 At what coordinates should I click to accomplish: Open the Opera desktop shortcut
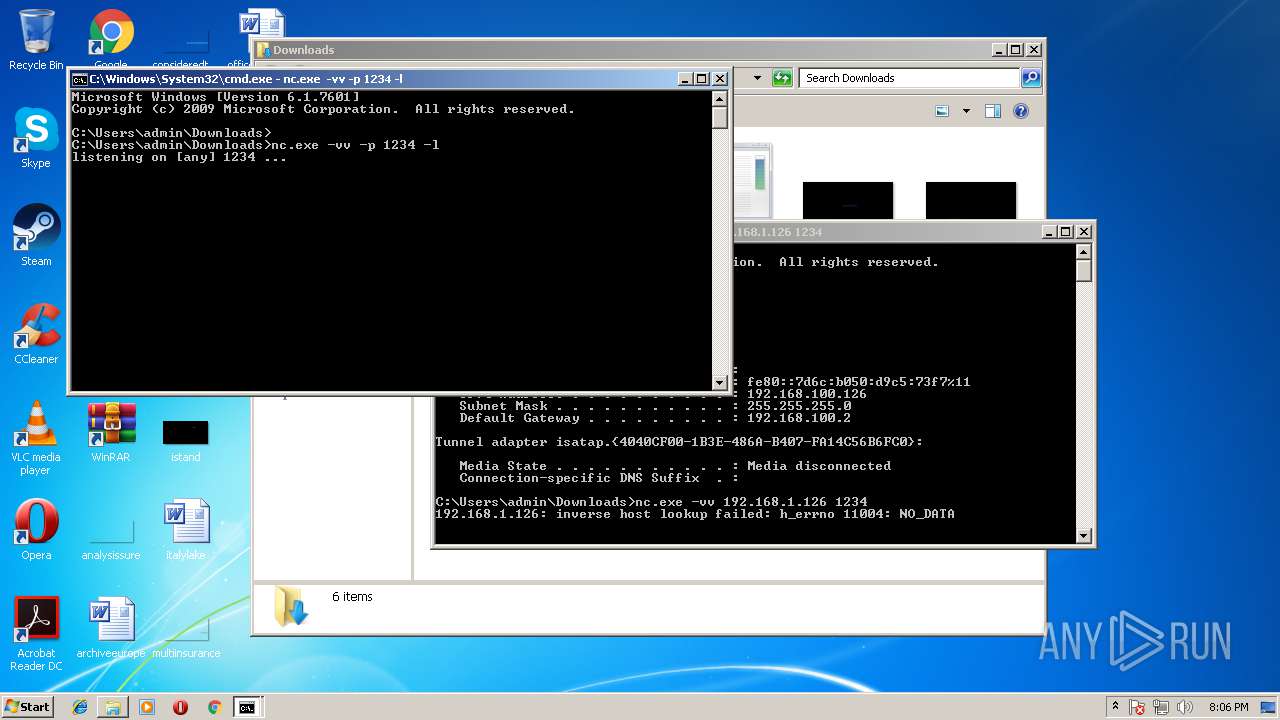[36, 530]
